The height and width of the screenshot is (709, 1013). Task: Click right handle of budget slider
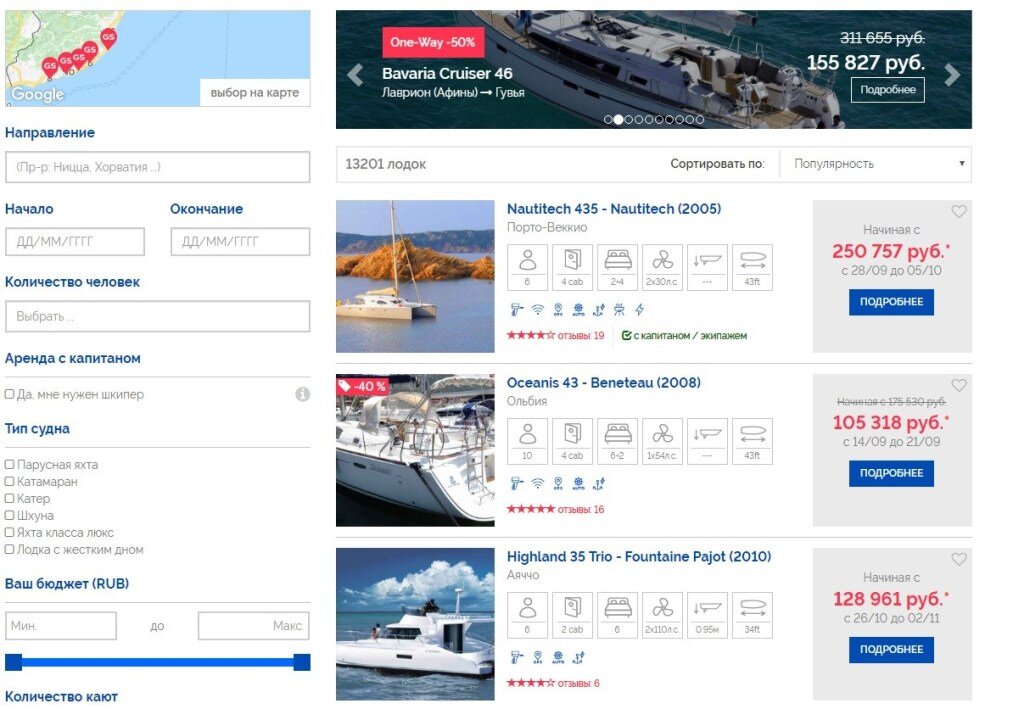coord(302,662)
